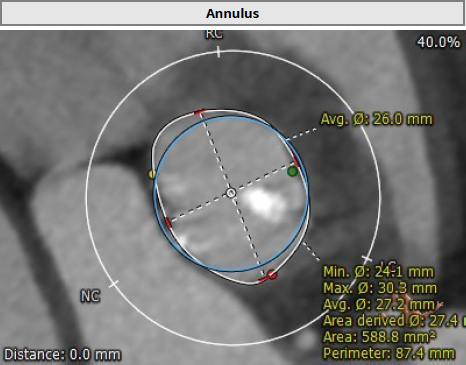Click the RC tick mark on outer ring
466x365 pixels.
pyautogui.click(x=218, y=52)
